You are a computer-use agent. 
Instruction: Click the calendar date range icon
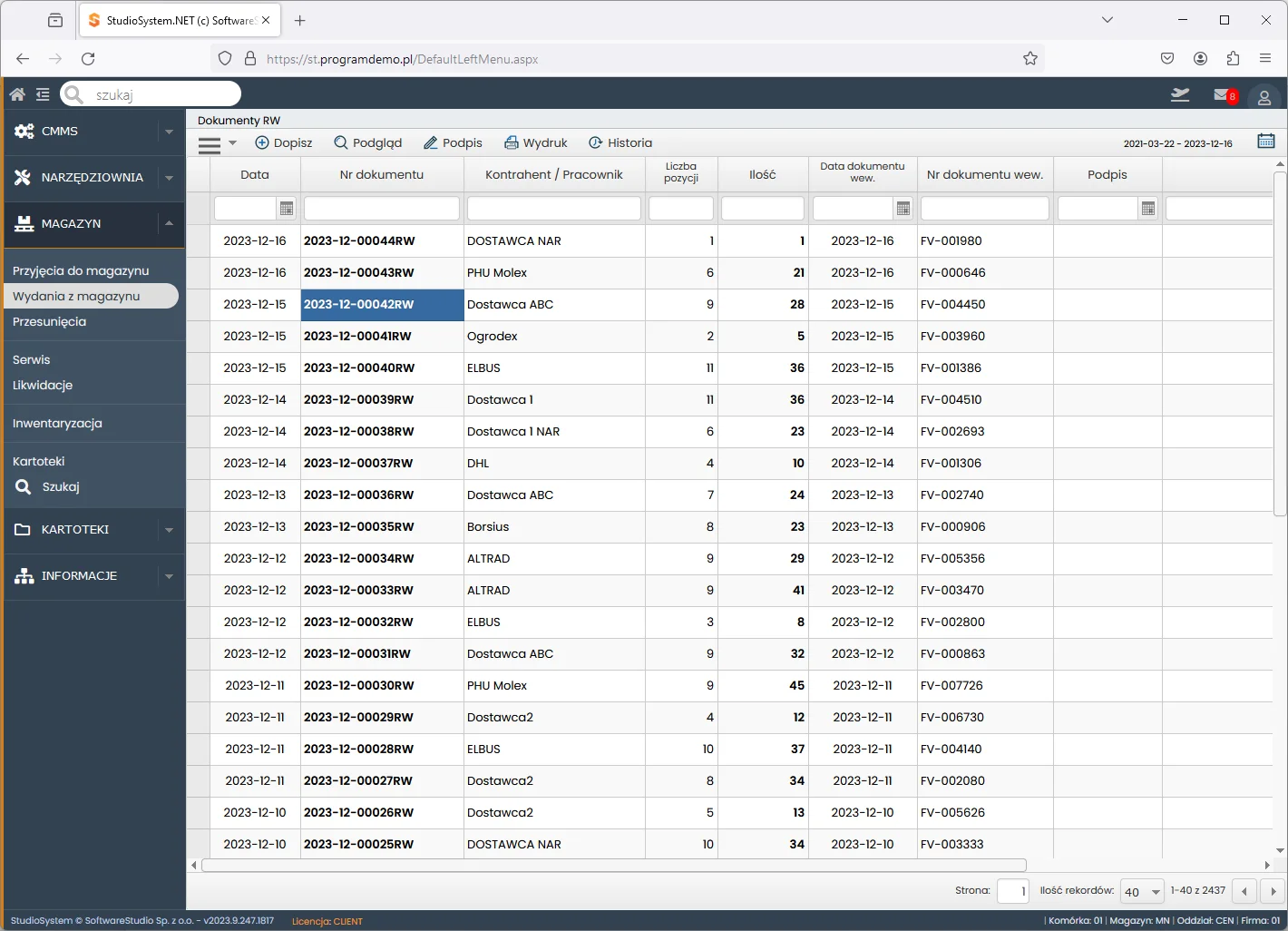1266,141
